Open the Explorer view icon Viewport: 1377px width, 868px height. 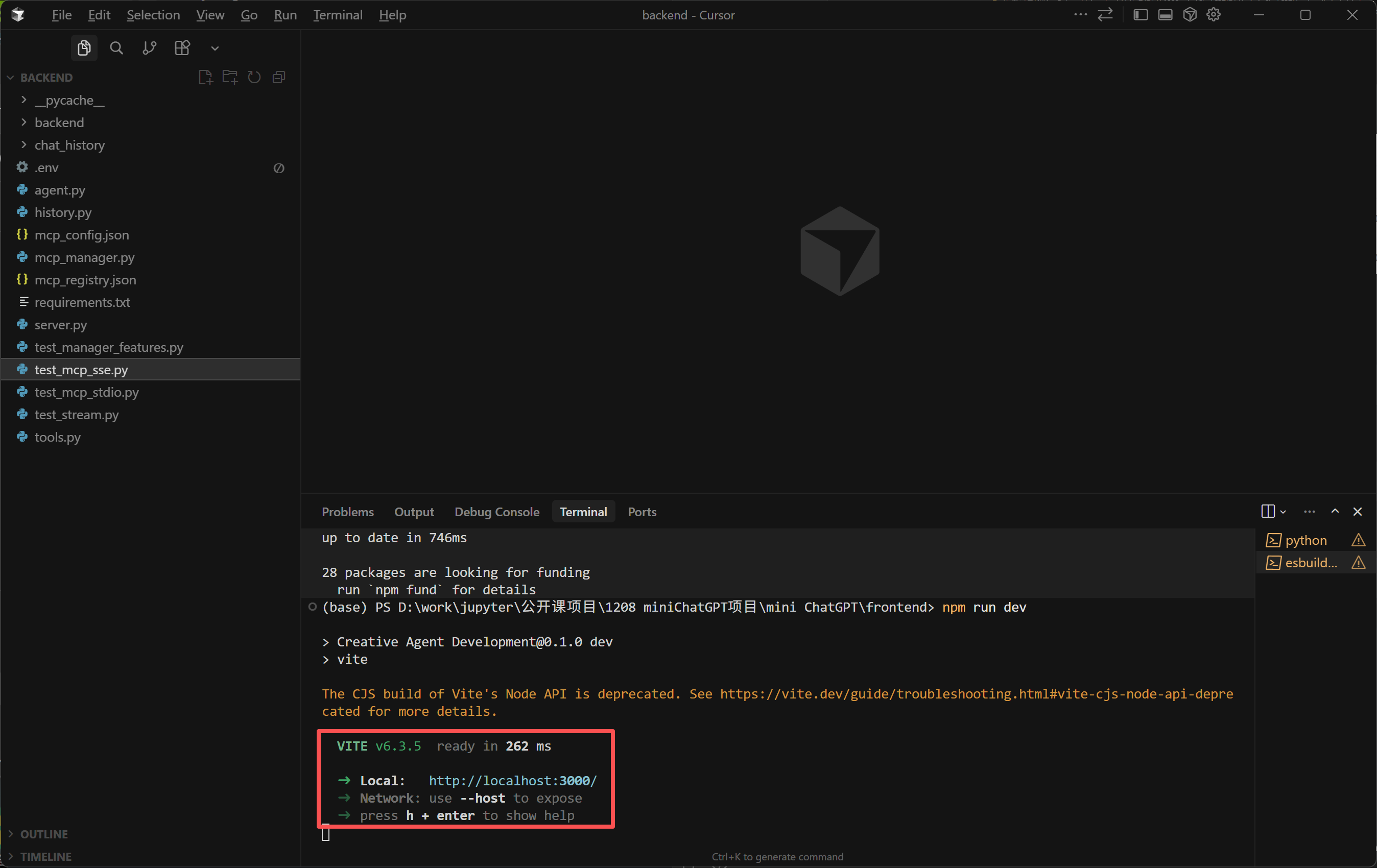[x=84, y=48]
